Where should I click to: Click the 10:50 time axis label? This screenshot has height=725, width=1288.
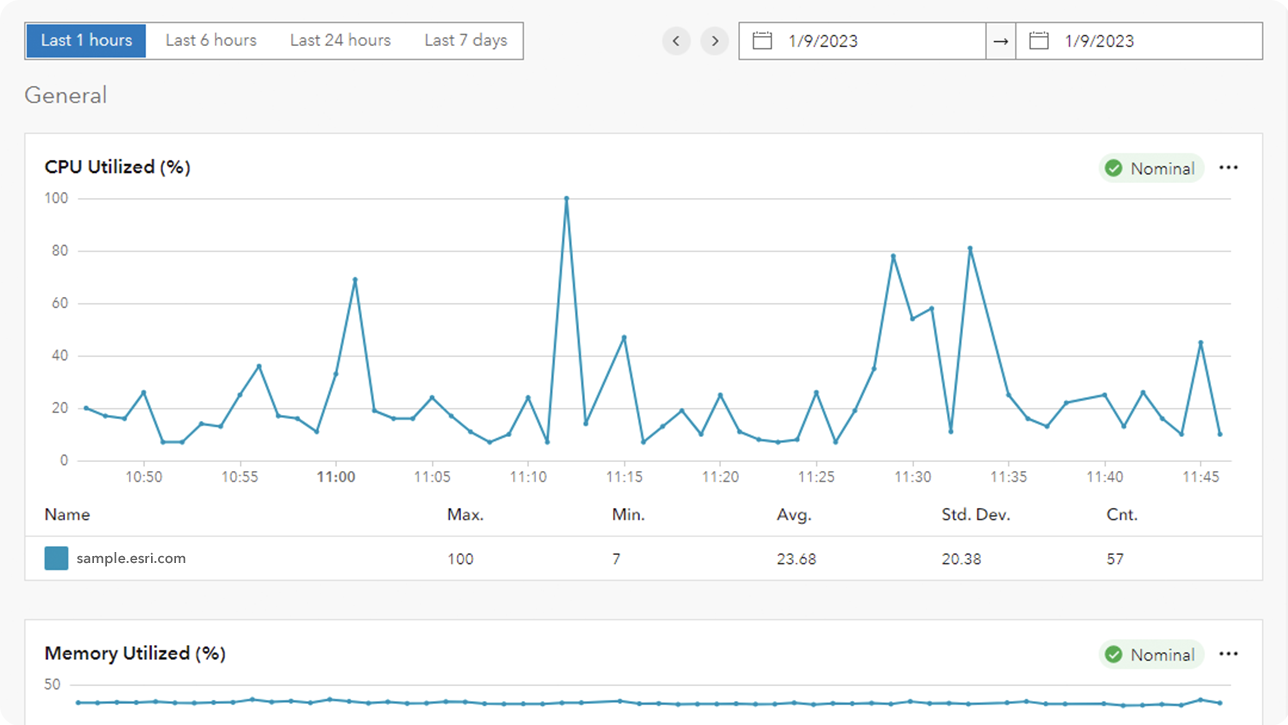144,477
